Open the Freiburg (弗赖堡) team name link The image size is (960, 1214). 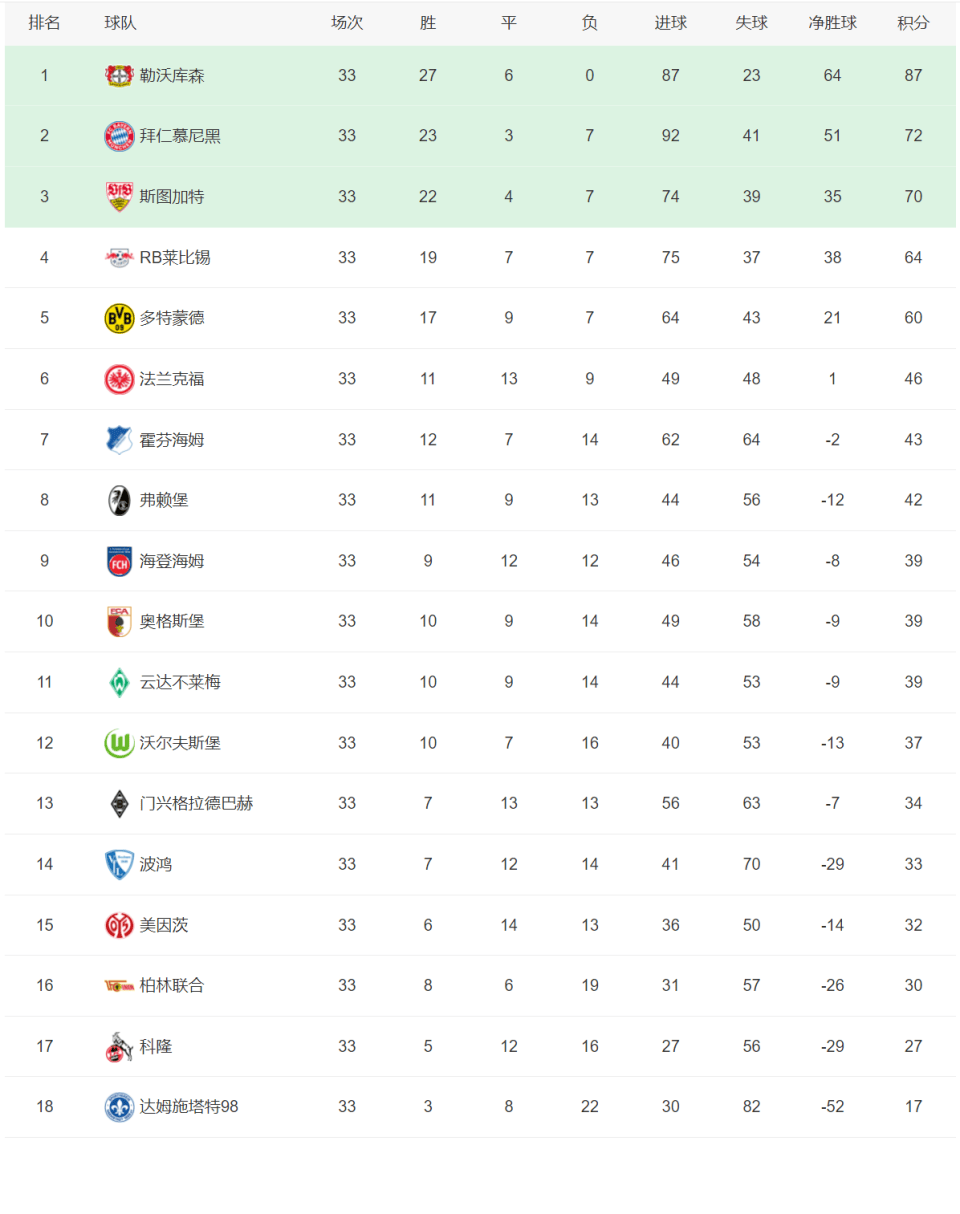point(164,500)
